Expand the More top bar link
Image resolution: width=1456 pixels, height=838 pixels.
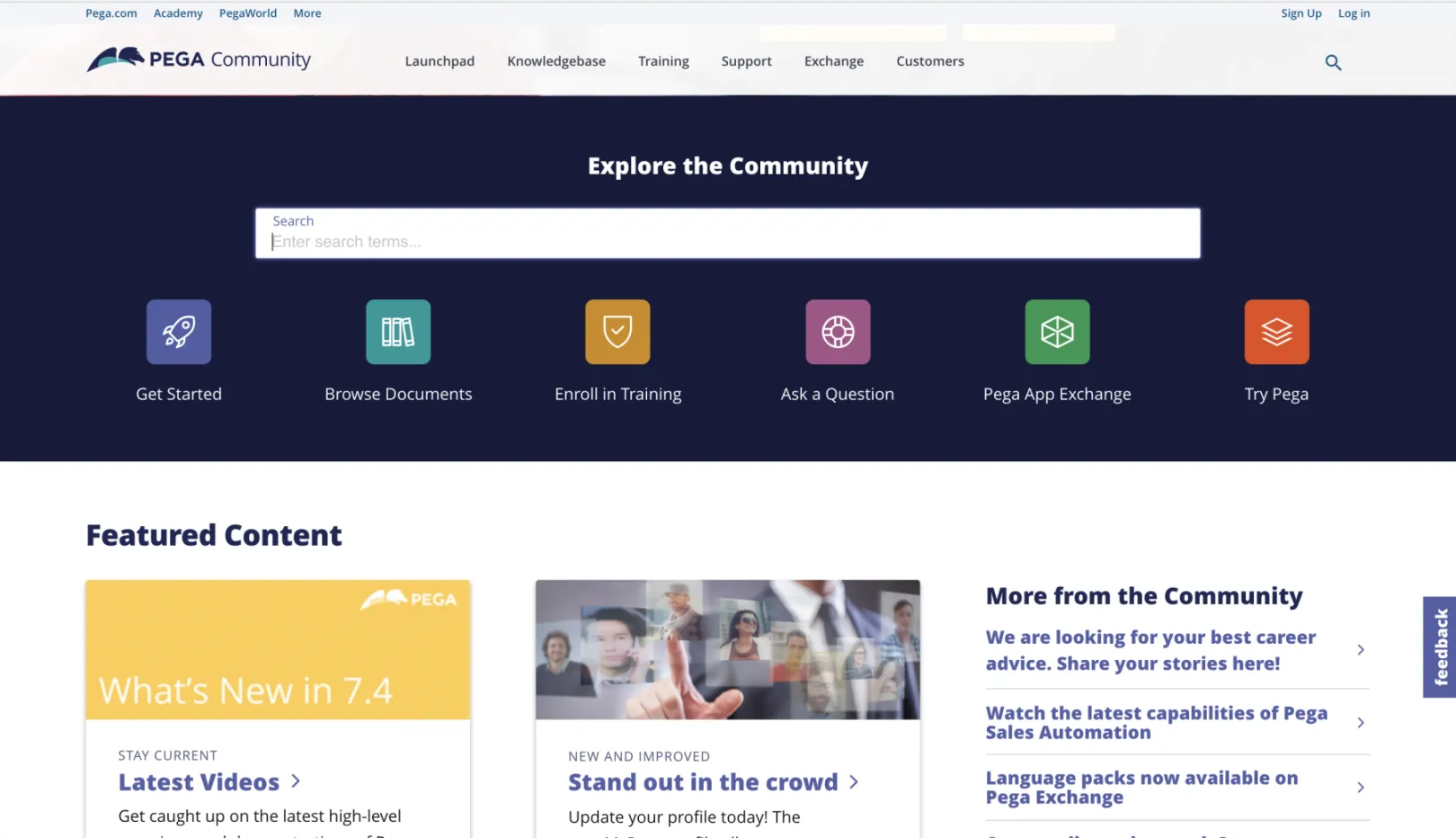pos(307,13)
